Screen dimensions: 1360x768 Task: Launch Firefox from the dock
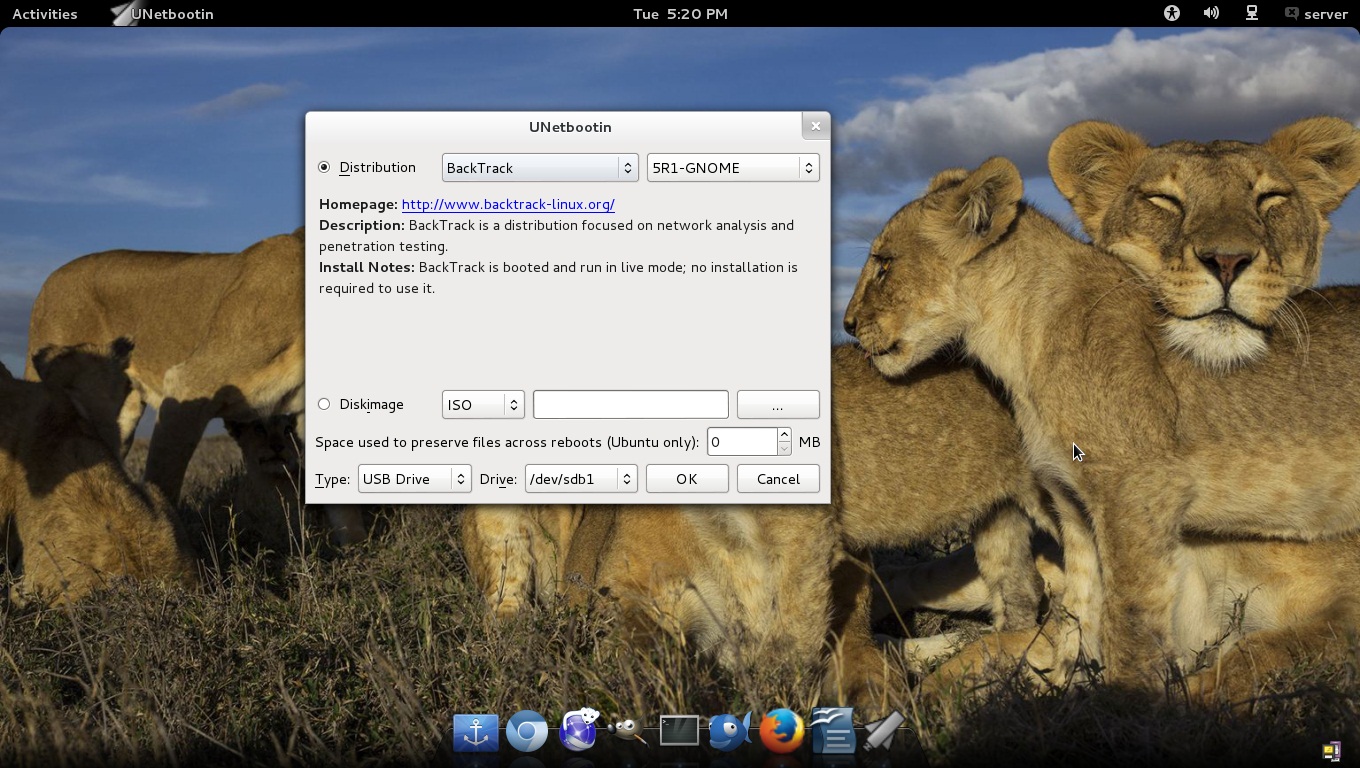(781, 731)
